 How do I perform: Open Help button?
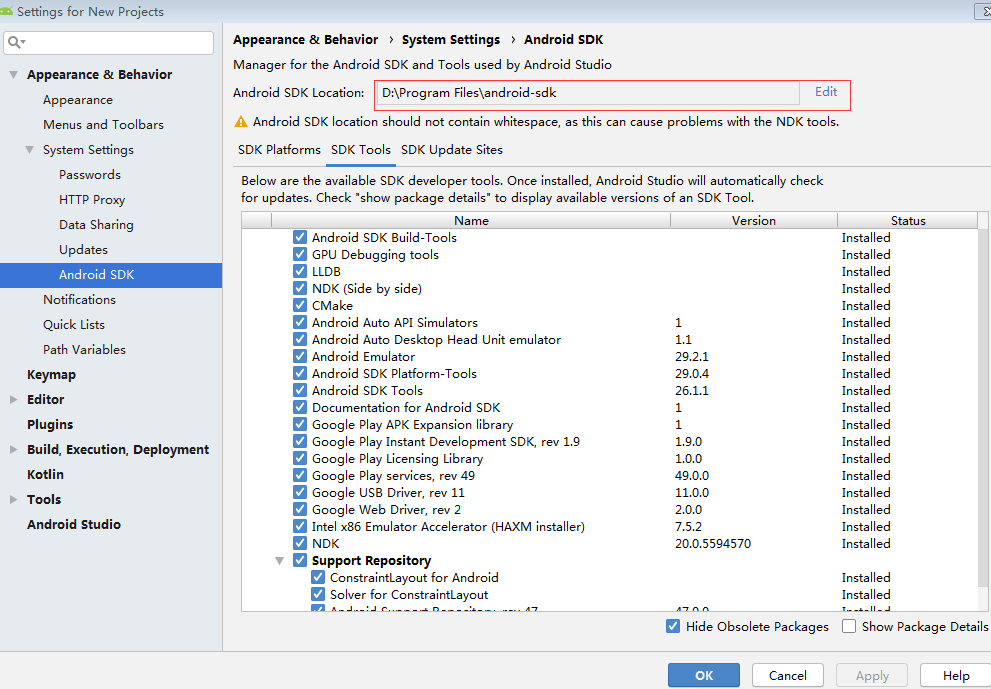pos(956,676)
